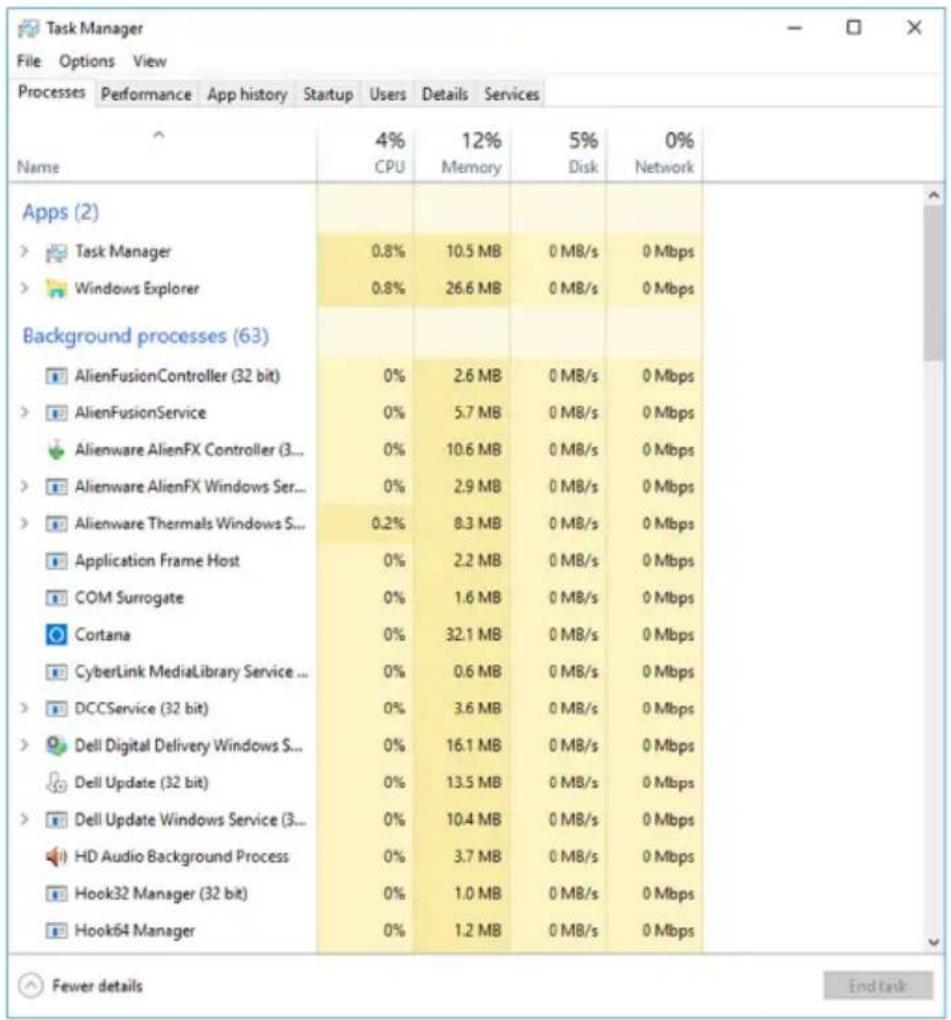The width and height of the screenshot is (951, 1020).
Task: Switch to the Startup tab
Action: tap(328, 94)
